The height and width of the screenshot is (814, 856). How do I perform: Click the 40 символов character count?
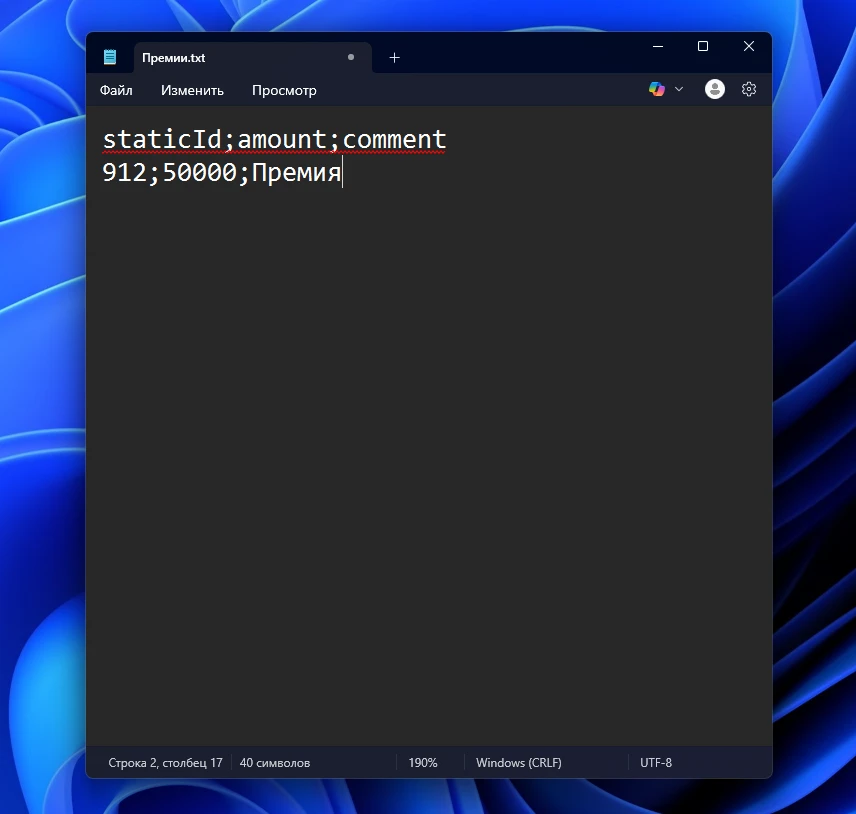[275, 763]
